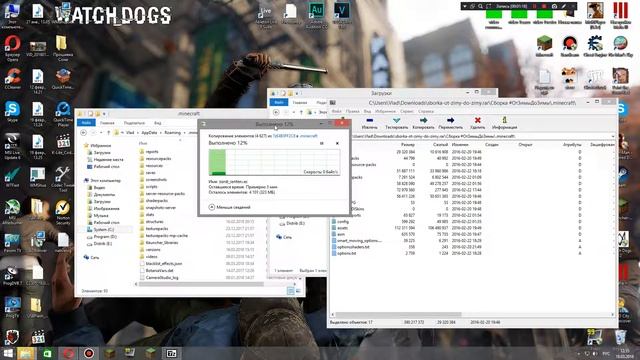The height and width of the screenshot is (360, 640).
Task: Open the Вид tab in minecraft Explorer window
Action: point(158,122)
